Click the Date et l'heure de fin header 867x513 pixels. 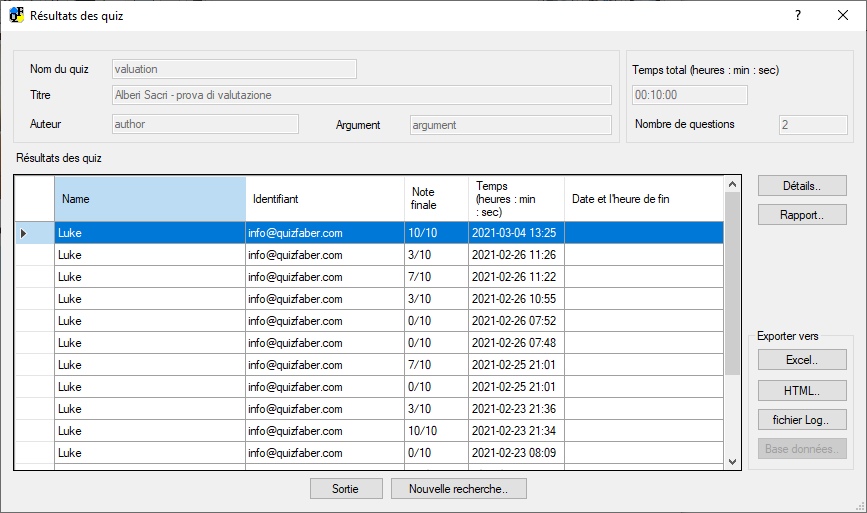[642, 199]
